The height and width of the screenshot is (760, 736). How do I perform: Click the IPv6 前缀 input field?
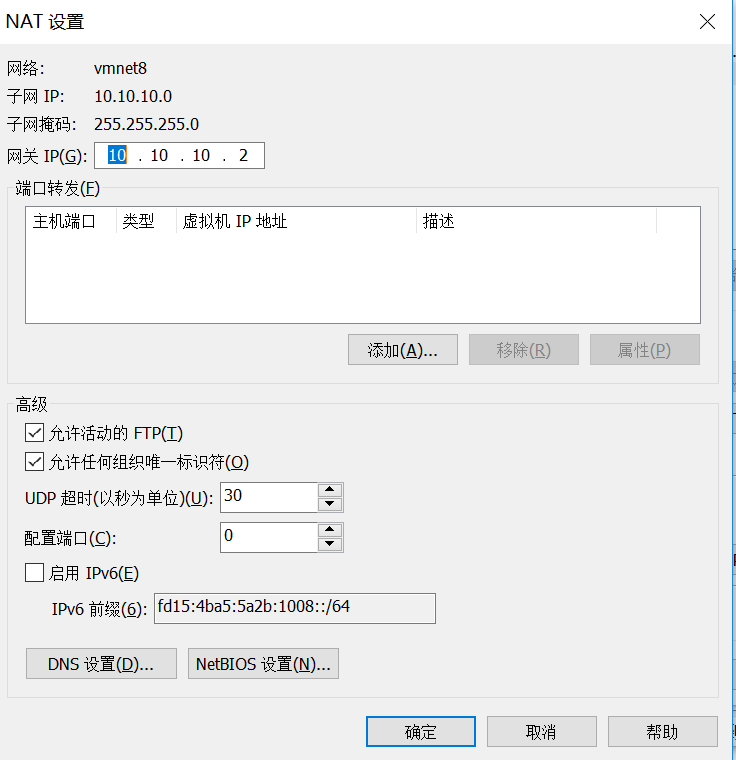[x=295, y=608]
